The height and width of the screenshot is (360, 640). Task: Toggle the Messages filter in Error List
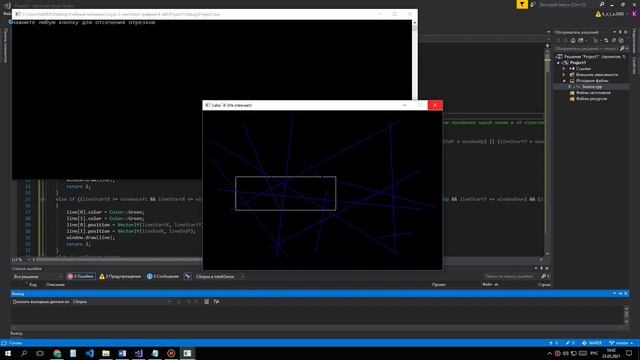[x=162, y=276]
